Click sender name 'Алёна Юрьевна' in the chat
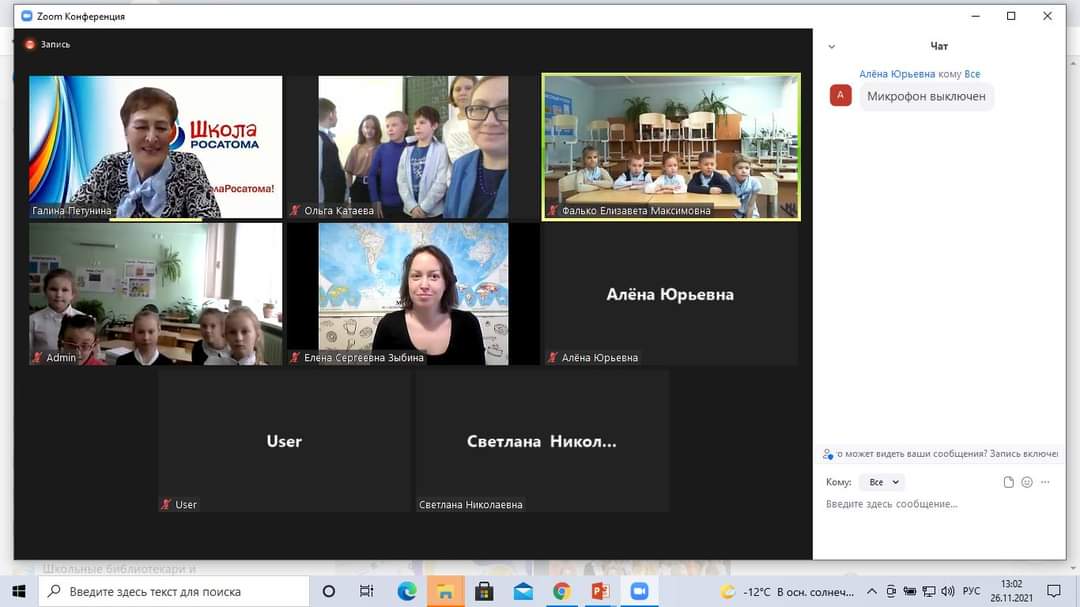The height and width of the screenshot is (607, 1080). coord(897,74)
